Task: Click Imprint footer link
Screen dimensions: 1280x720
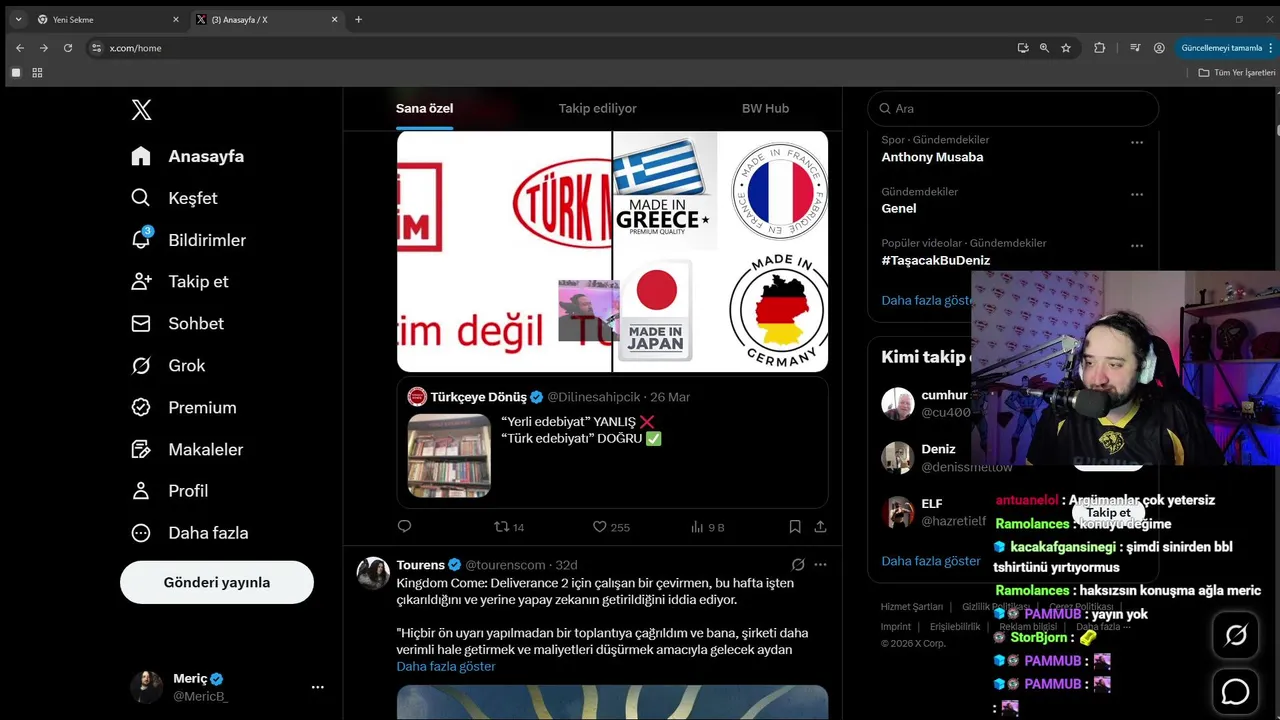Action: pyautogui.click(x=896, y=627)
